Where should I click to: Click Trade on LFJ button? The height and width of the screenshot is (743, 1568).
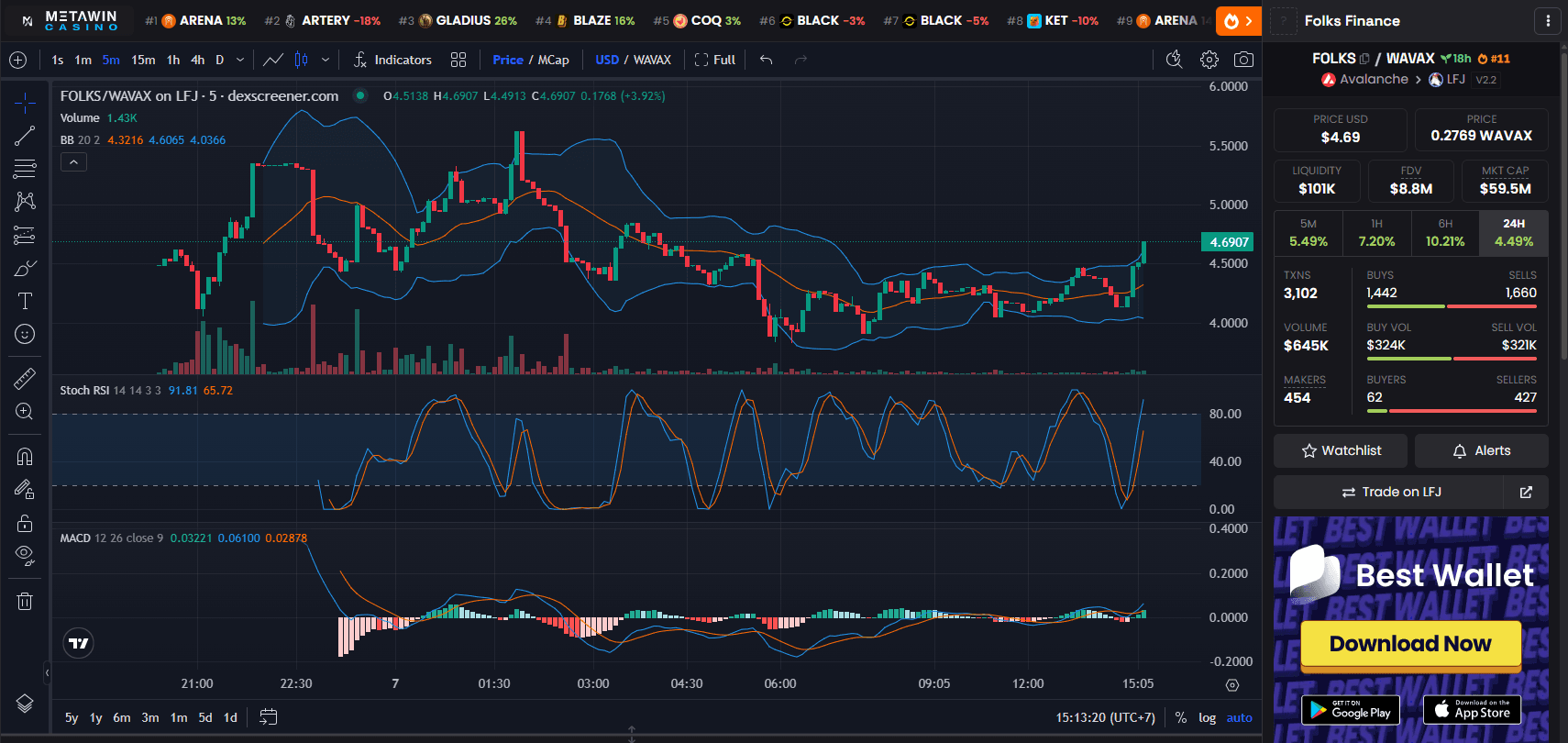pos(1389,492)
